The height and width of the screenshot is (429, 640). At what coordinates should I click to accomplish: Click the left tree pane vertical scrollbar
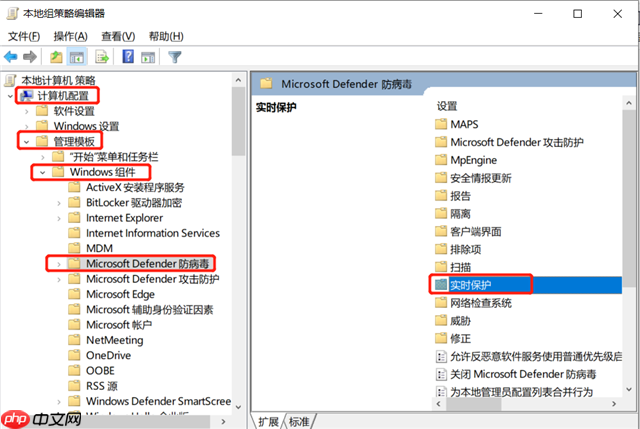point(239,250)
